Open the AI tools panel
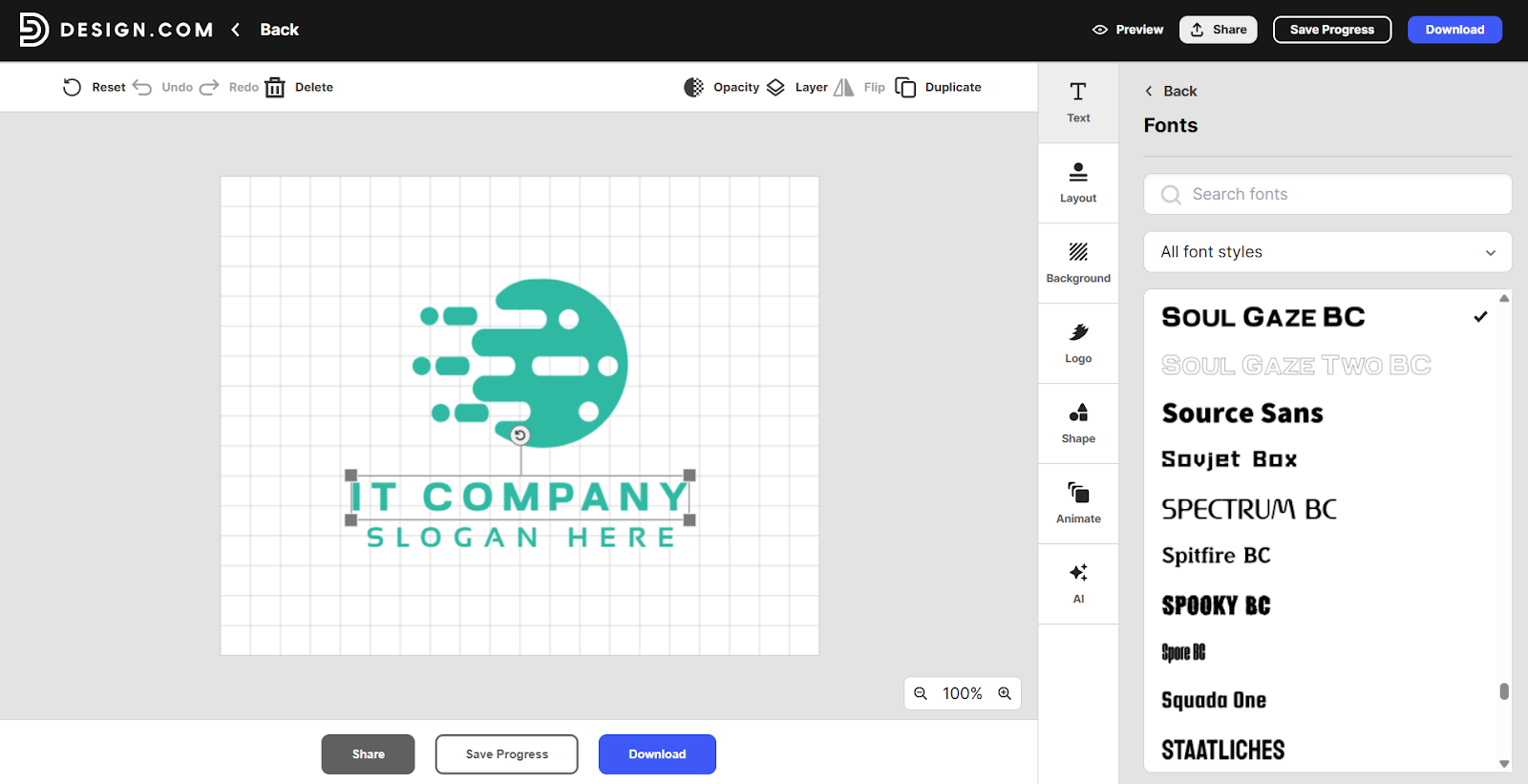 tap(1078, 583)
